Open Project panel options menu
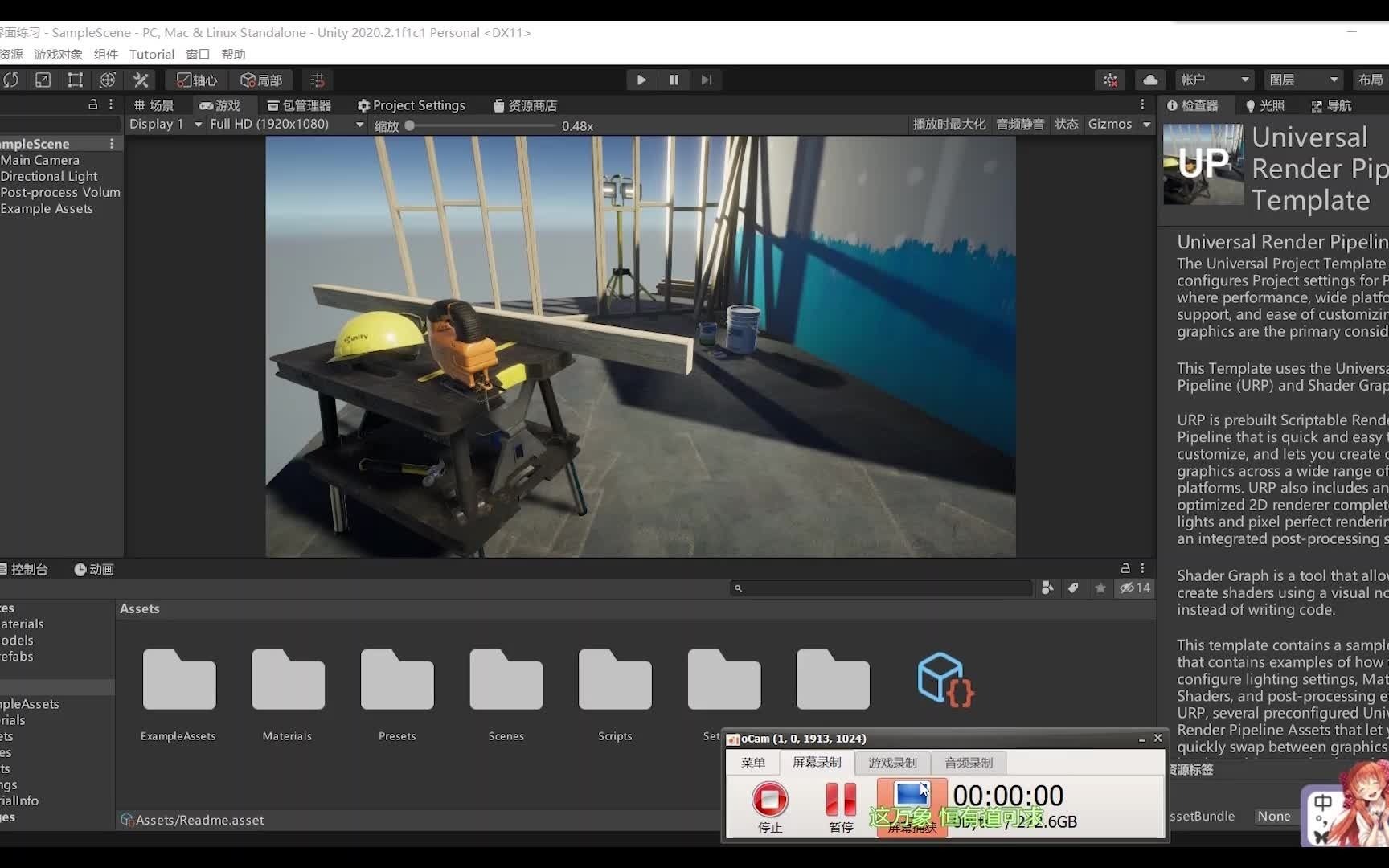Image resolution: width=1389 pixels, height=868 pixels. [1142, 567]
